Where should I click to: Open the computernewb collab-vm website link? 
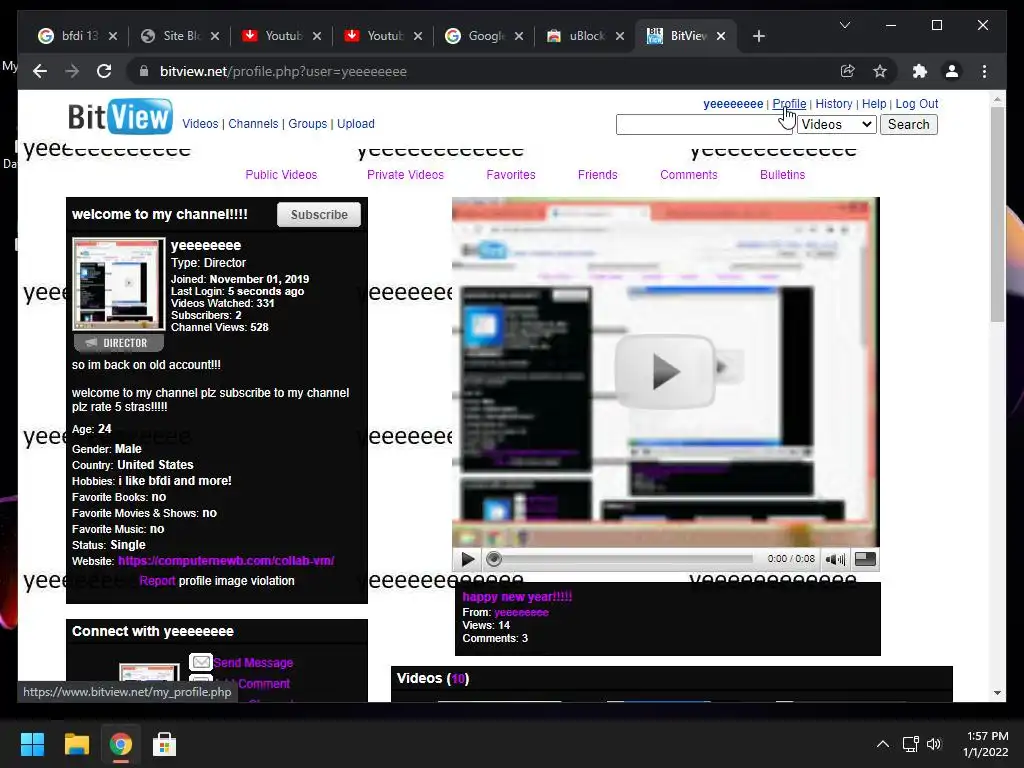pyautogui.click(x=226, y=560)
